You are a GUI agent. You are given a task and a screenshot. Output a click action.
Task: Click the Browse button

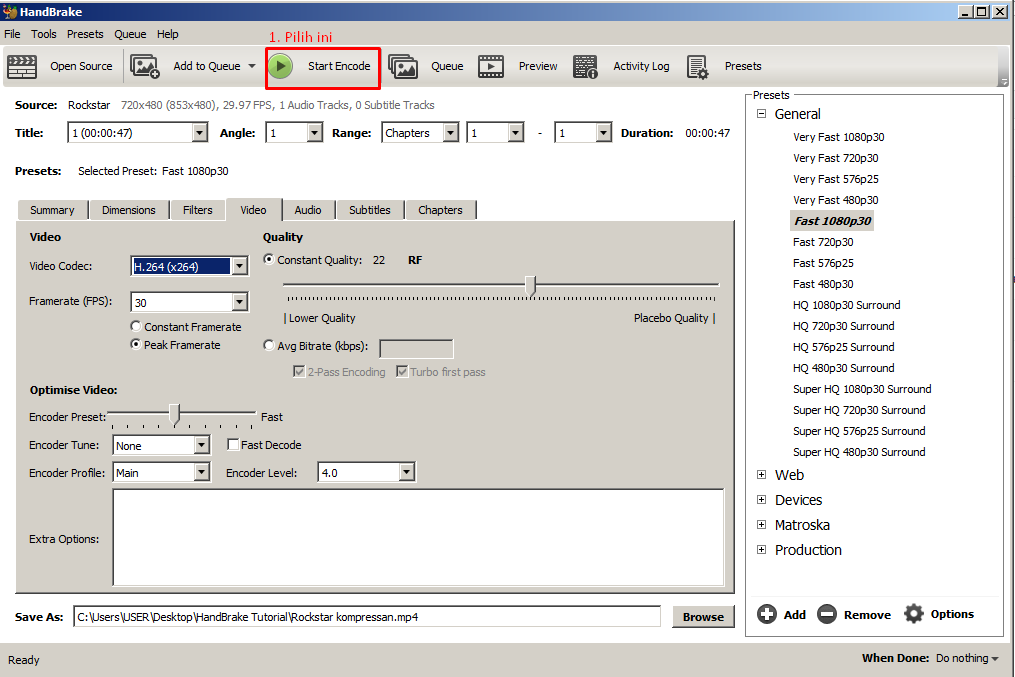704,617
